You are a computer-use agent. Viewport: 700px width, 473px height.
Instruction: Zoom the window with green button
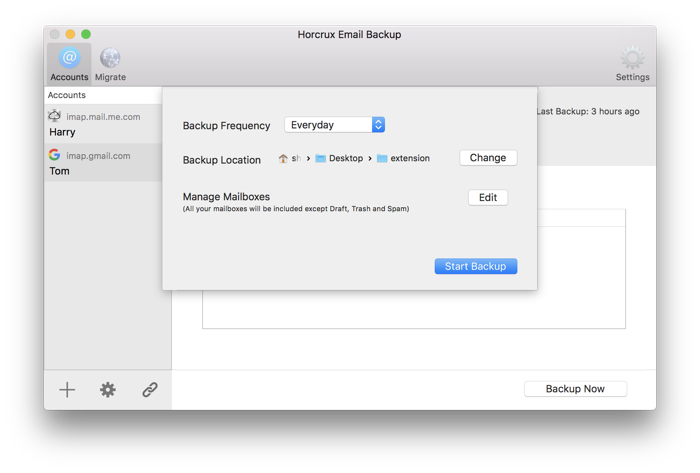pos(86,34)
